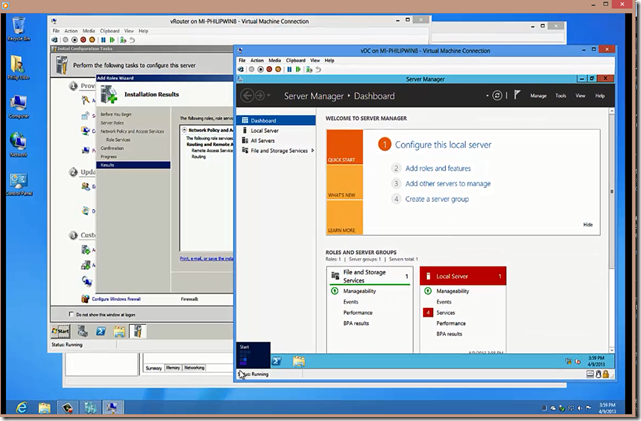
Task: Click green Start icon in vRouter toolbar
Action: click(x=112, y=40)
